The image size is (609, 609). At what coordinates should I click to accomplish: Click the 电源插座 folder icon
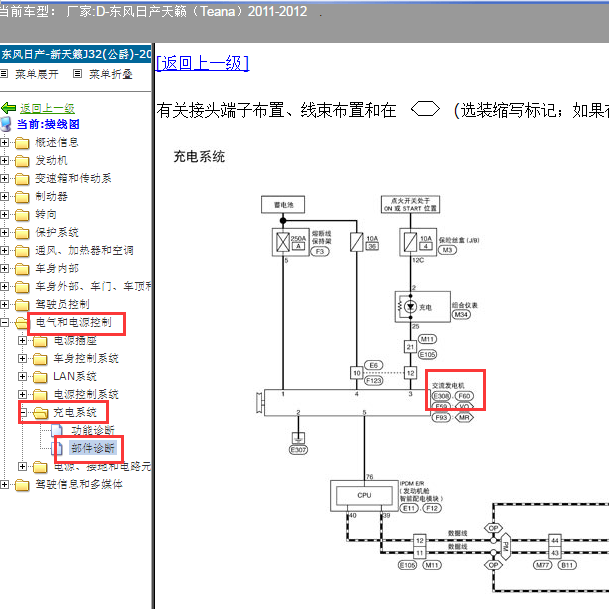click(40, 341)
